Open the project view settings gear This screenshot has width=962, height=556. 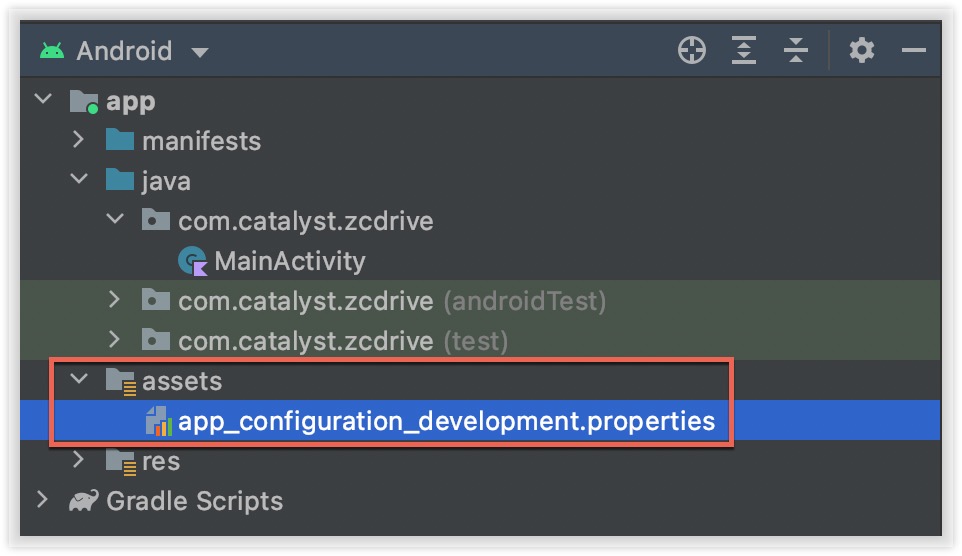tap(861, 51)
